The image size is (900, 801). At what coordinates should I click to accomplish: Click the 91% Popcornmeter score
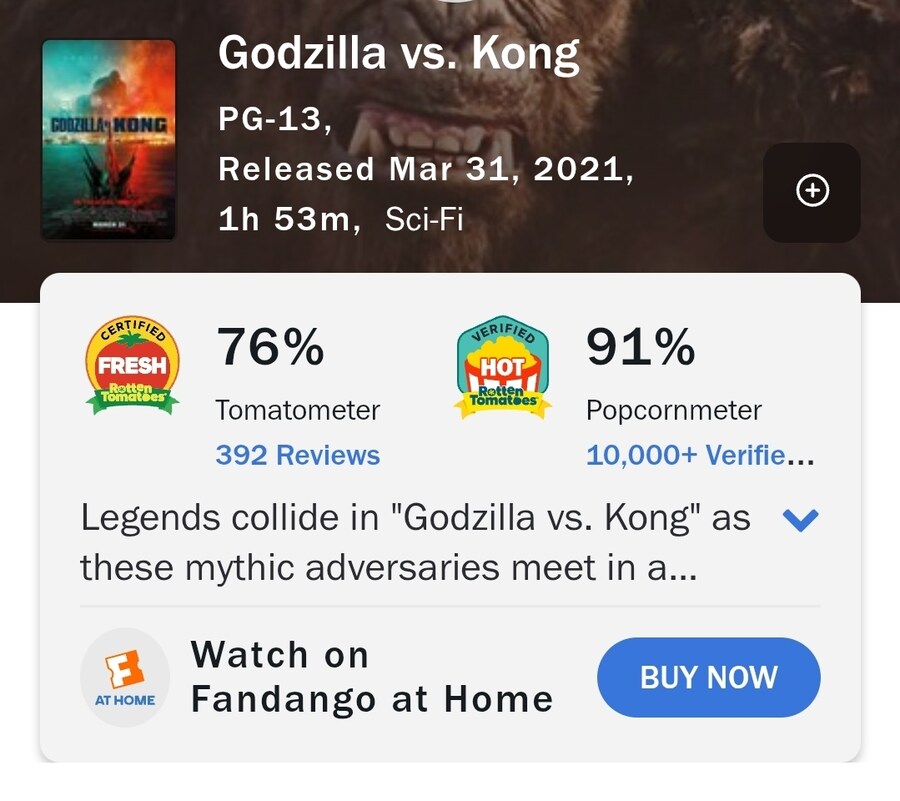tap(641, 349)
